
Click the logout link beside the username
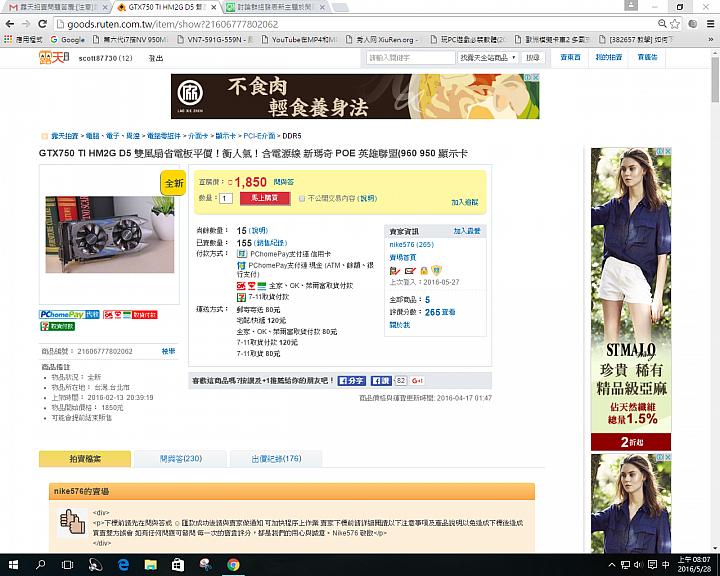tap(156, 58)
